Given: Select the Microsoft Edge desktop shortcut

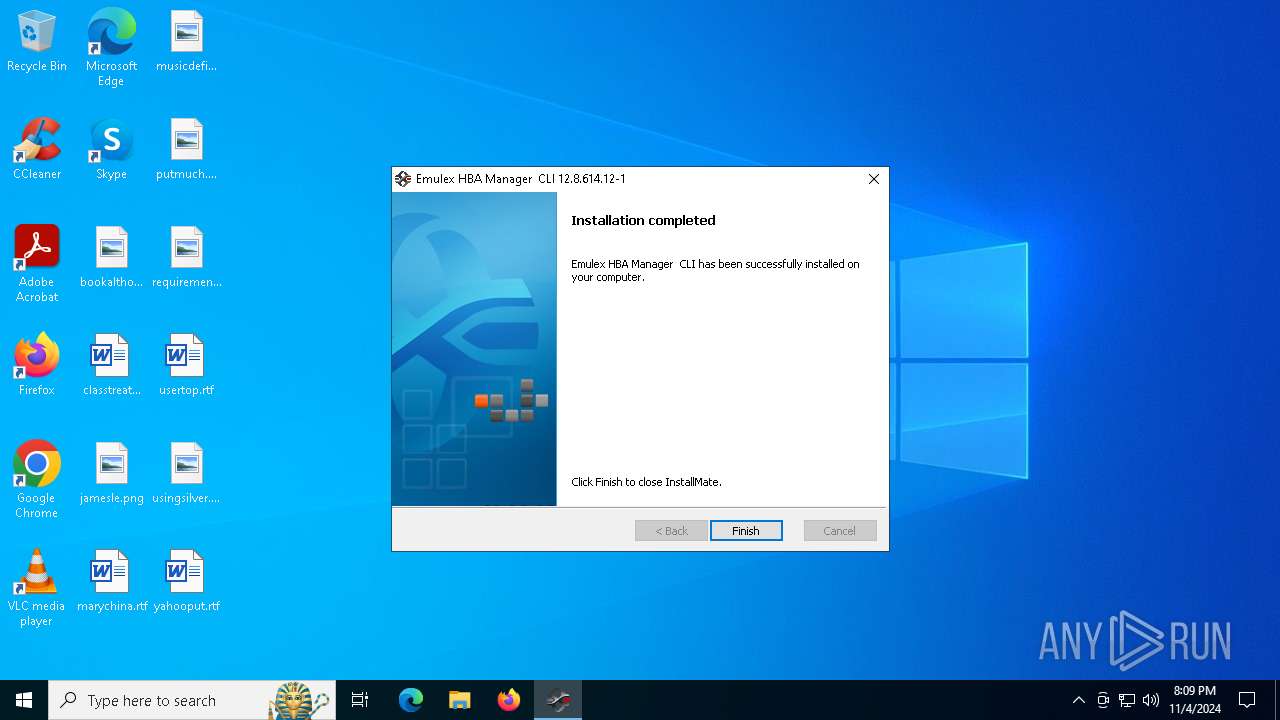Looking at the screenshot, I should 111,48.
